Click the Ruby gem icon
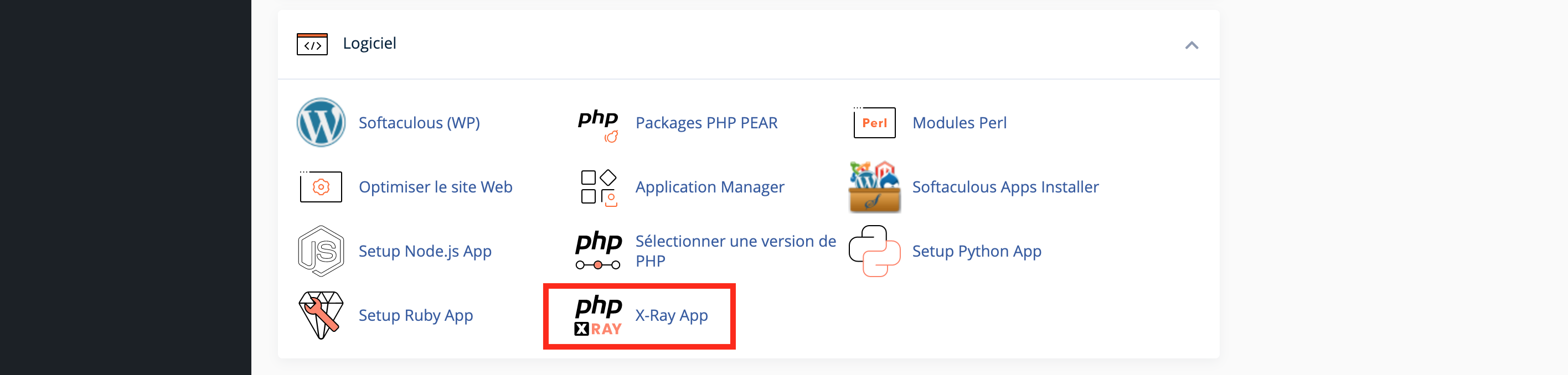Image resolution: width=1568 pixels, height=375 pixels. click(321, 315)
